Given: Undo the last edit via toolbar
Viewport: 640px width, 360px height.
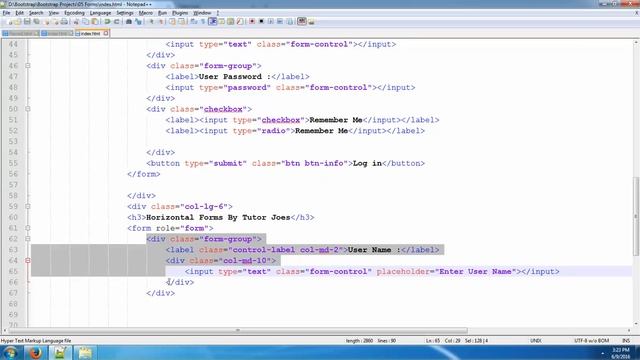Looking at the screenshot, I should pos(107,21).
